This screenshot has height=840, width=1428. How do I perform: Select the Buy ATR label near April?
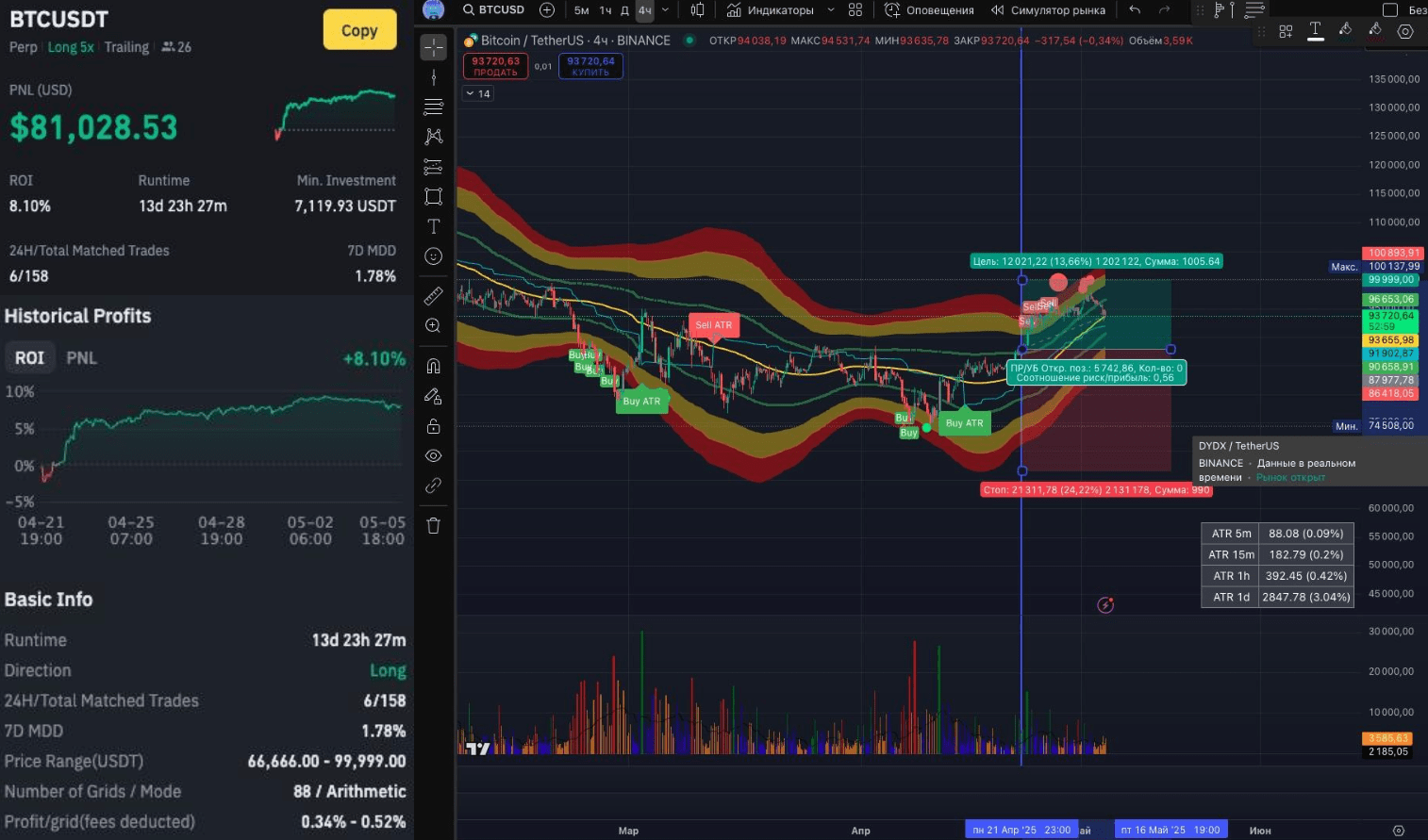[x=964, y=423]
